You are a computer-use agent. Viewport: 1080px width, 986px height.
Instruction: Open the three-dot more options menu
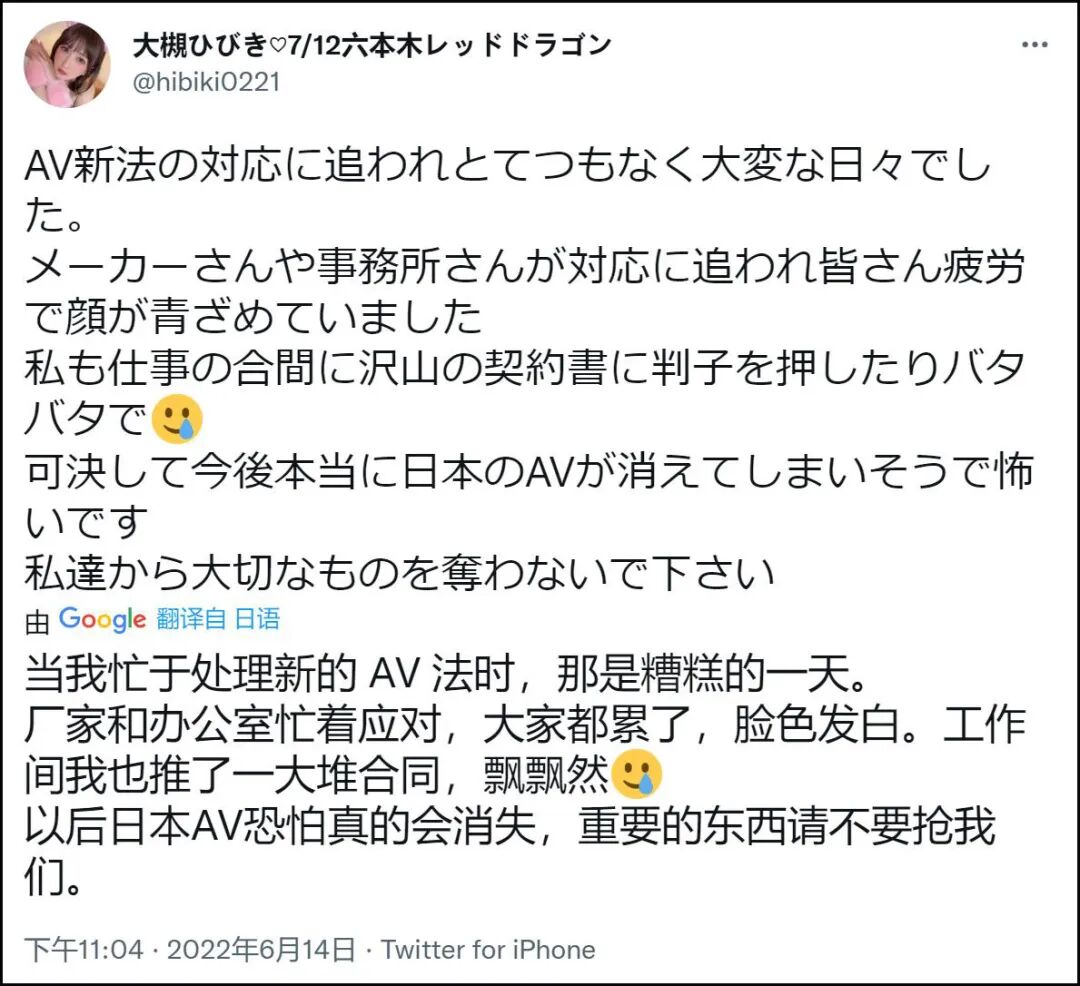(x=1035, y=45)
